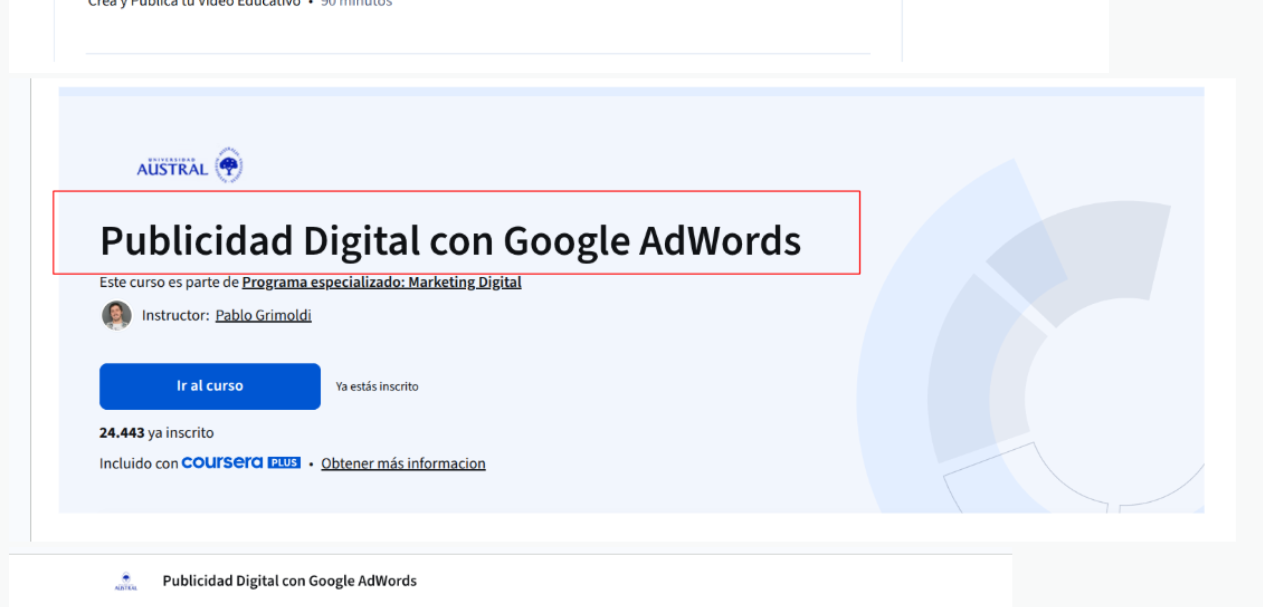Click the "90 minutos" duration label

pyautogui.click(x=356, y=3)
